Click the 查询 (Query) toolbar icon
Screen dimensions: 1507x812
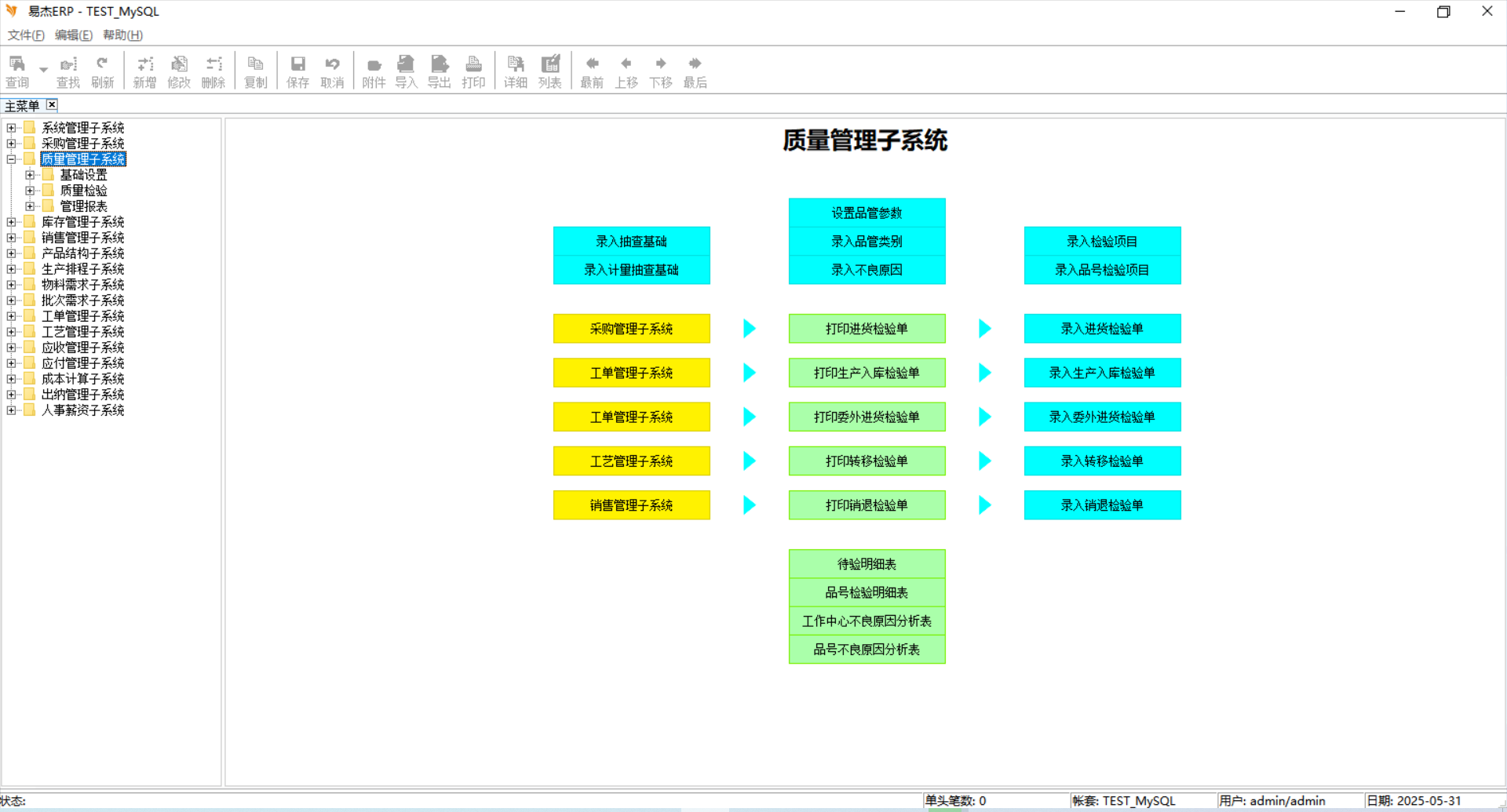[x=16, y=71]
